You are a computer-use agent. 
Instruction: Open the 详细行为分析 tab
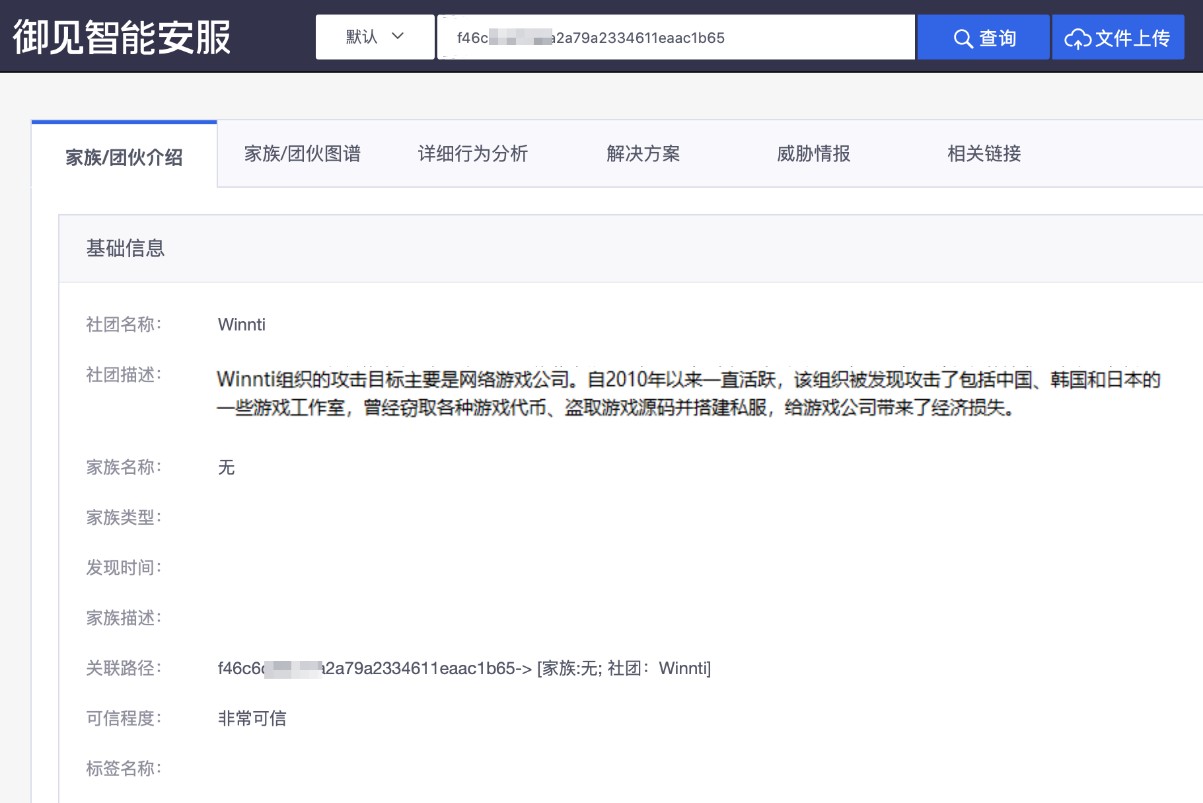[472, 154]
